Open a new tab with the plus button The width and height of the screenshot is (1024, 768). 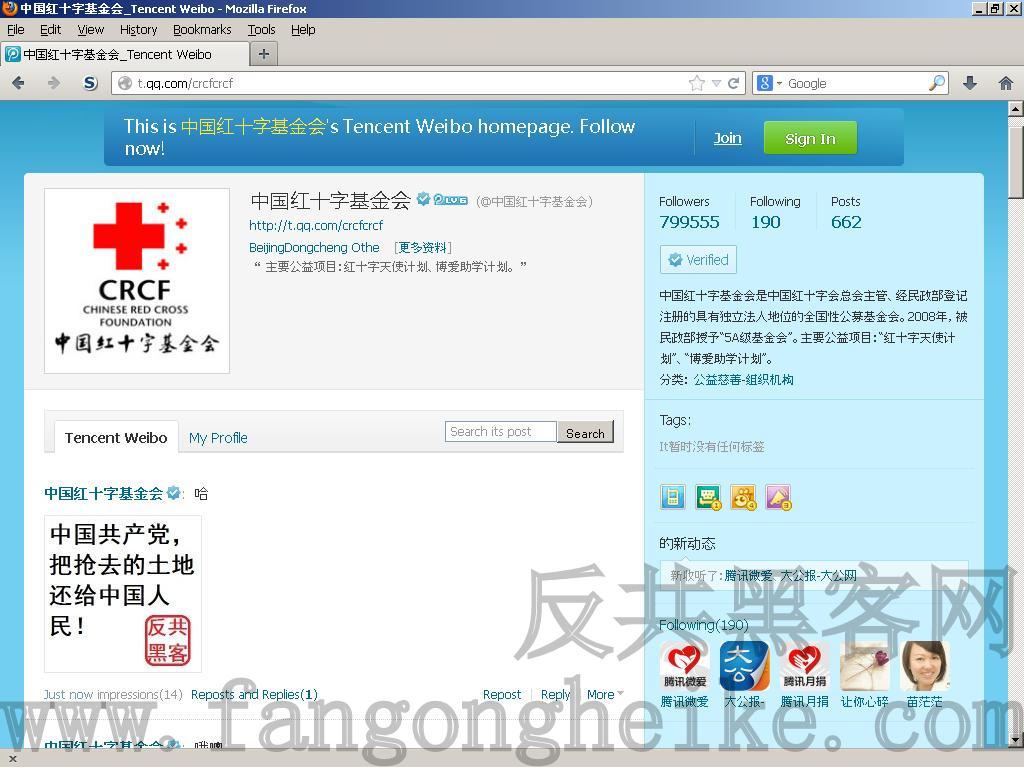(264, 54)
